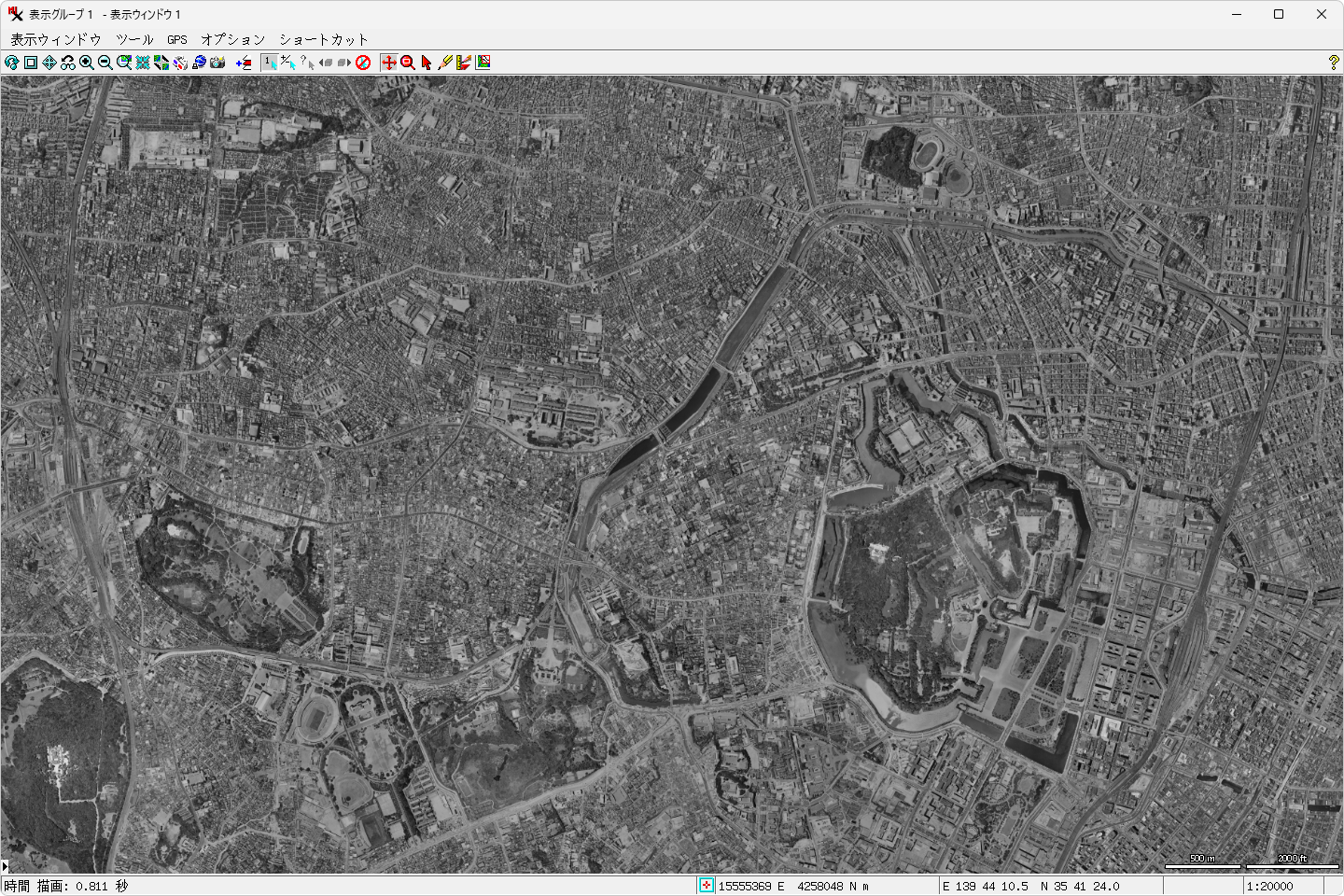Click the camera snapshot icon
1344x896 pixels.
tap(217, 63)
